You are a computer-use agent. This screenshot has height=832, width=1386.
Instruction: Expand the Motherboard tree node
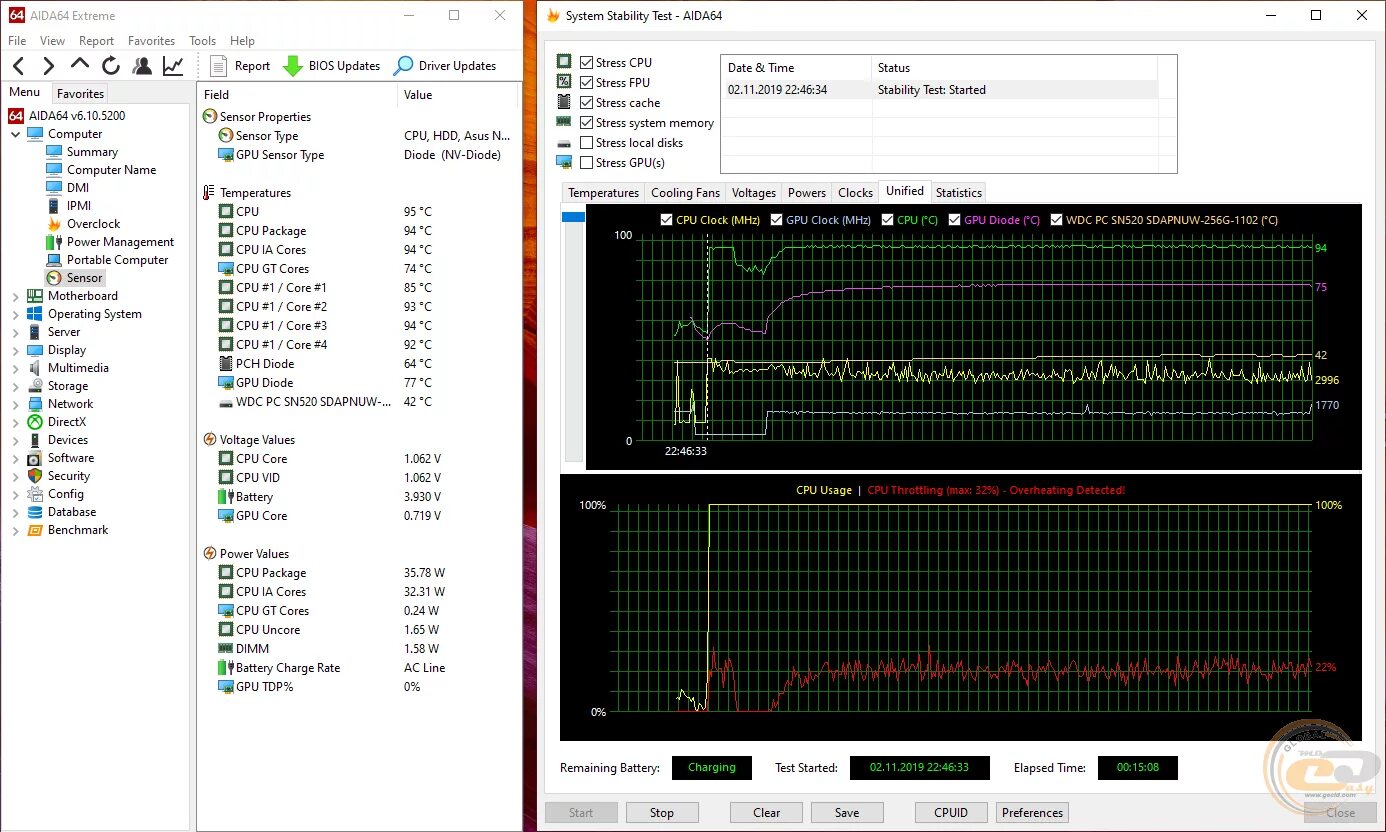(x=16, y=296)
